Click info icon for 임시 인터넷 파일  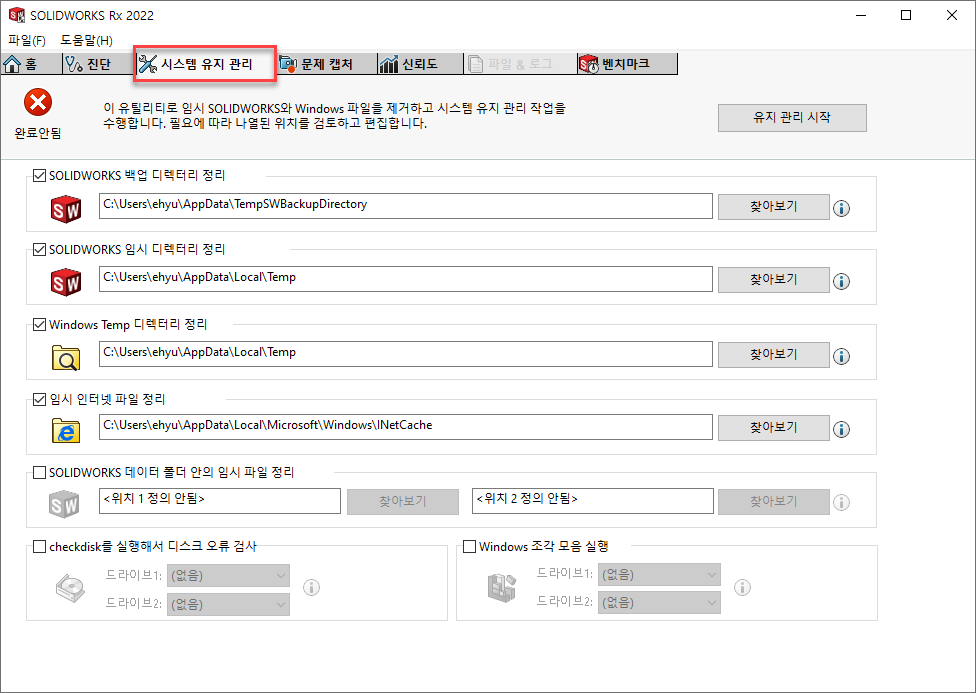tap(842, 429)
